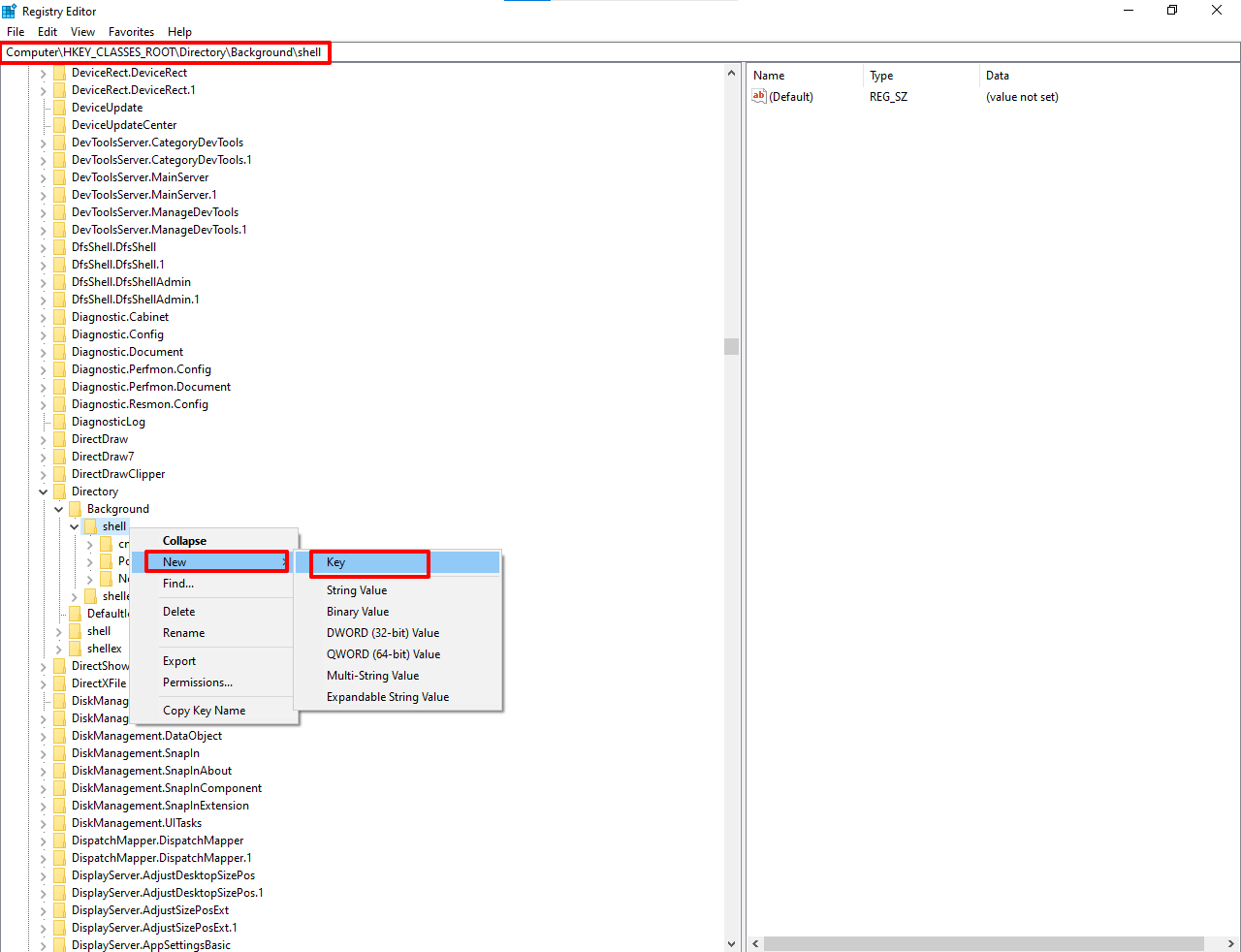Select String Value from the New submenu

click(x=356, y=589)
